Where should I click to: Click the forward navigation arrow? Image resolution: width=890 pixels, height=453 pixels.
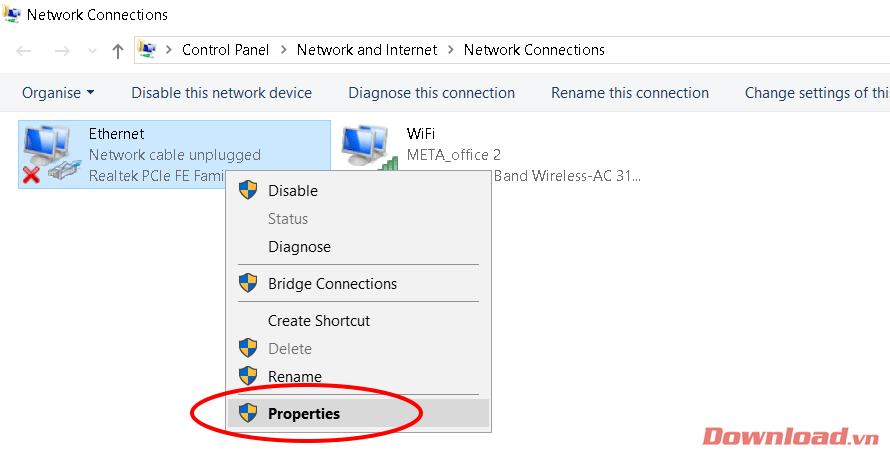tap(60, 50)
